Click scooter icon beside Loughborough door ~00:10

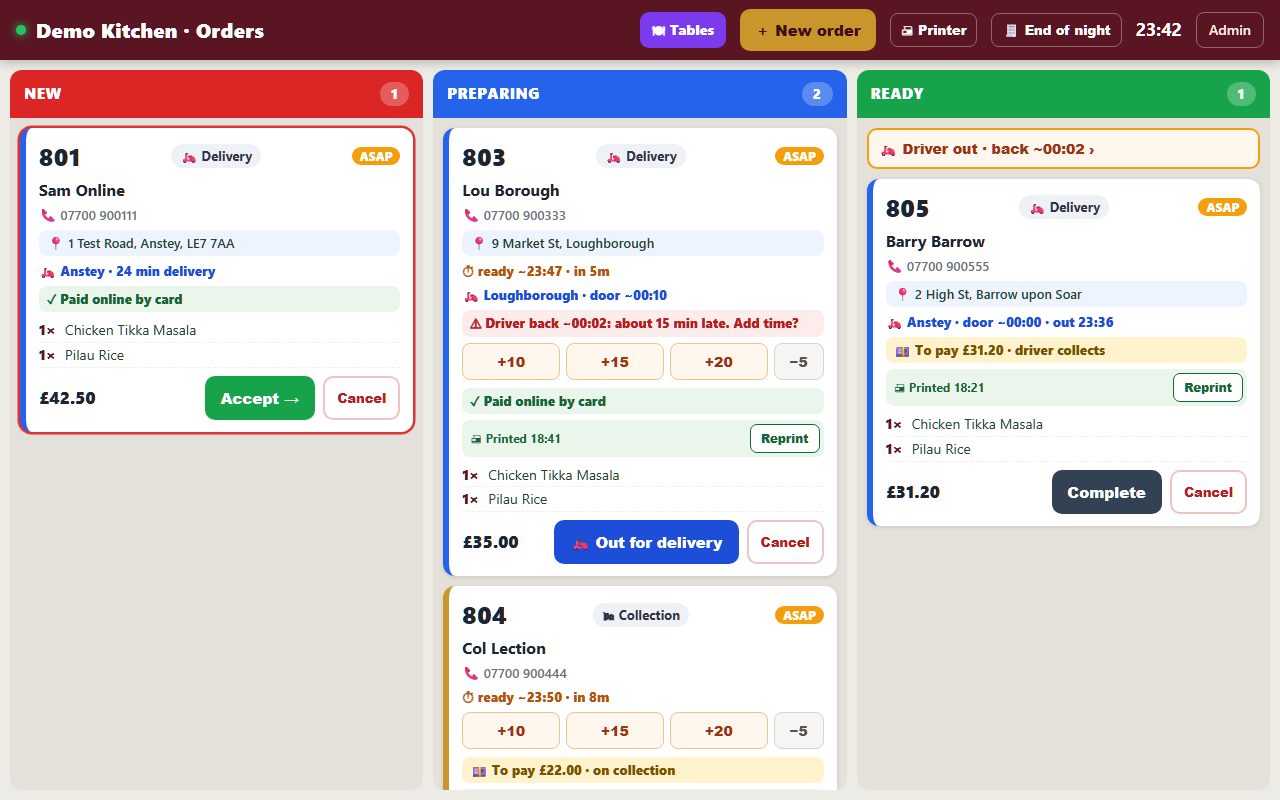click(471, 296)
